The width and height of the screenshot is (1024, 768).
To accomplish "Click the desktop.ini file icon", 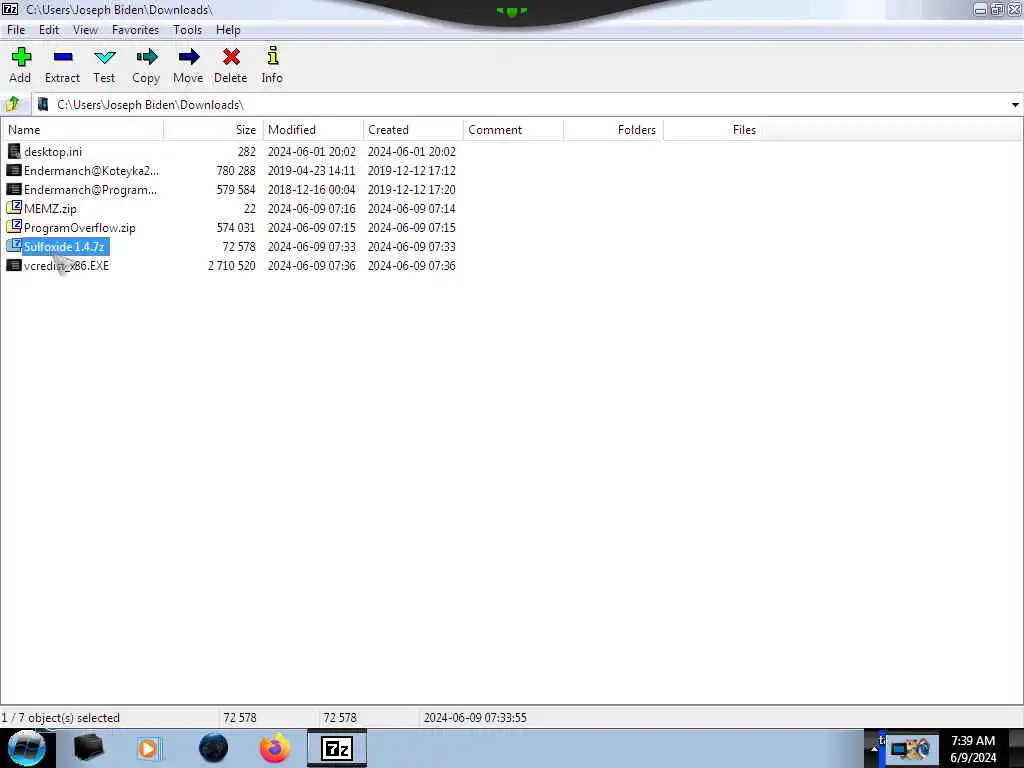I will coord(14,152).
